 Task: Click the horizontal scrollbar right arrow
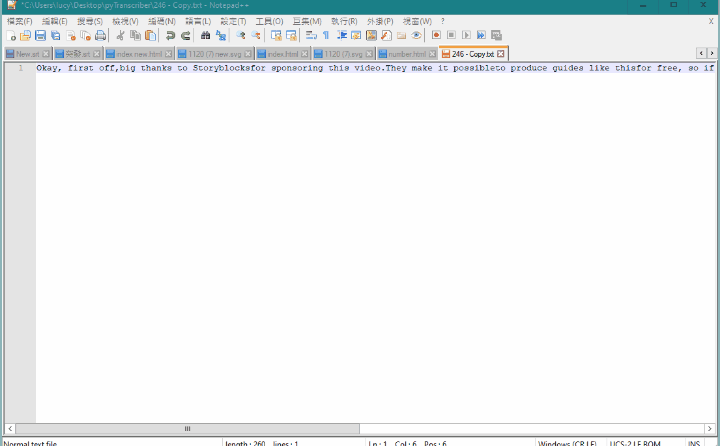pyautogui.click(x=710, y=429)
